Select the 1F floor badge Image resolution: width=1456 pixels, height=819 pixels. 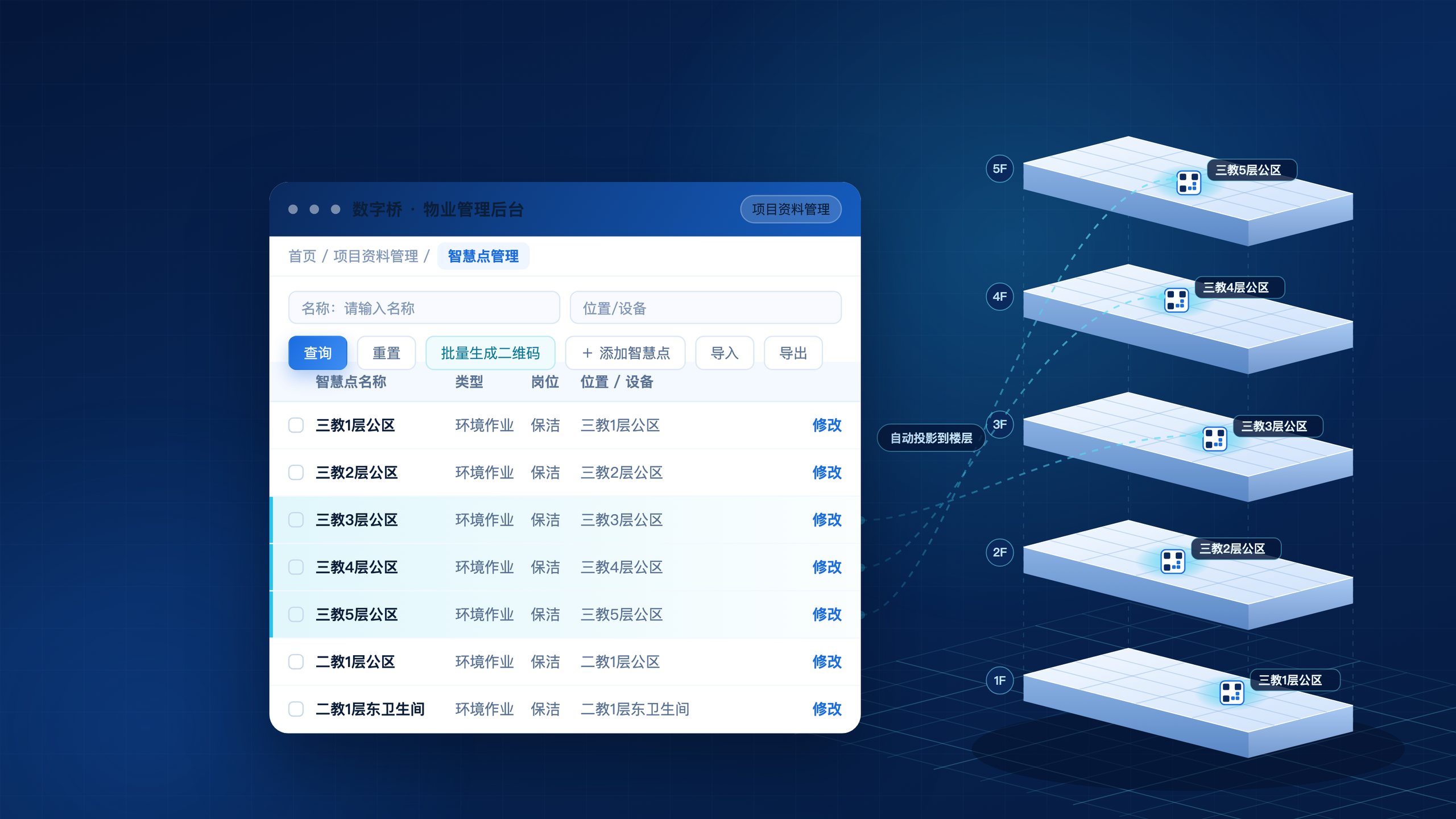pyautogui.click(x=999, y=680)
